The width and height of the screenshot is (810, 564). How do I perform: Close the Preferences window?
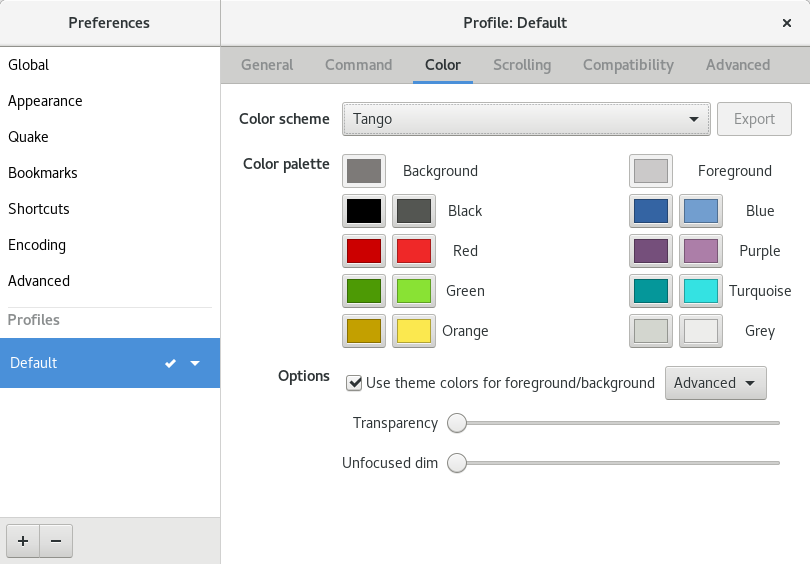787,22
